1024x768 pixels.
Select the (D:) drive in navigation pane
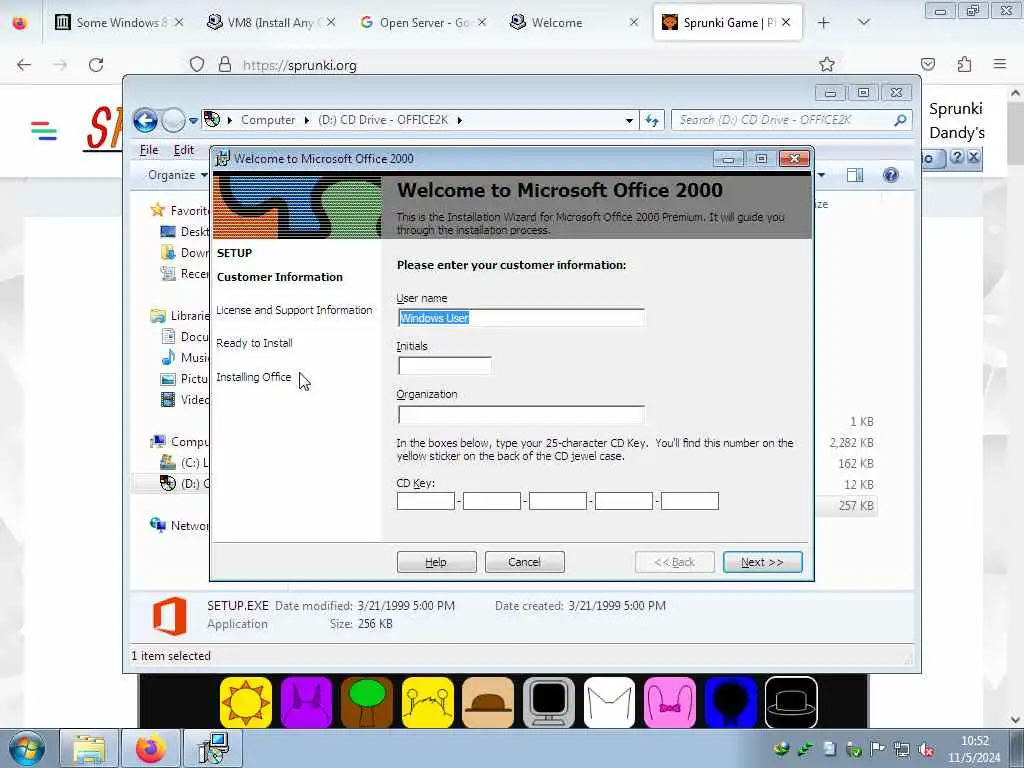tap(185, 484)
